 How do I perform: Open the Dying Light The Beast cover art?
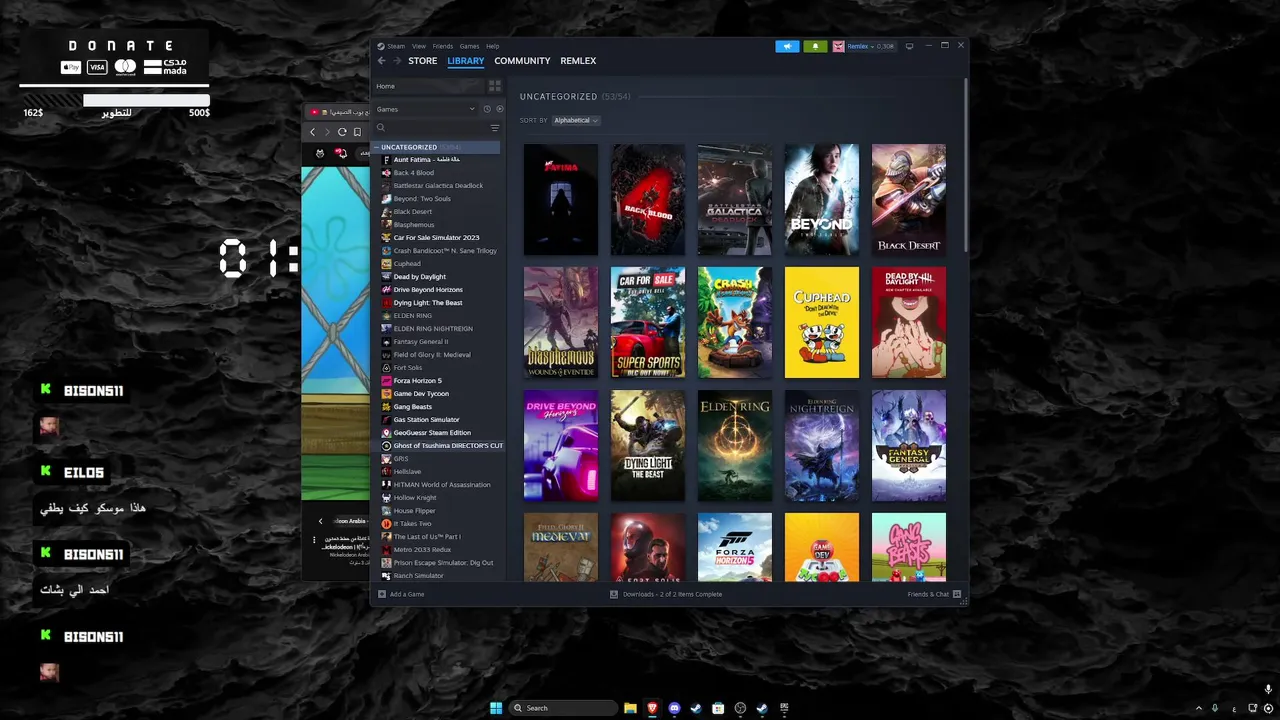(x=648, y=446)
